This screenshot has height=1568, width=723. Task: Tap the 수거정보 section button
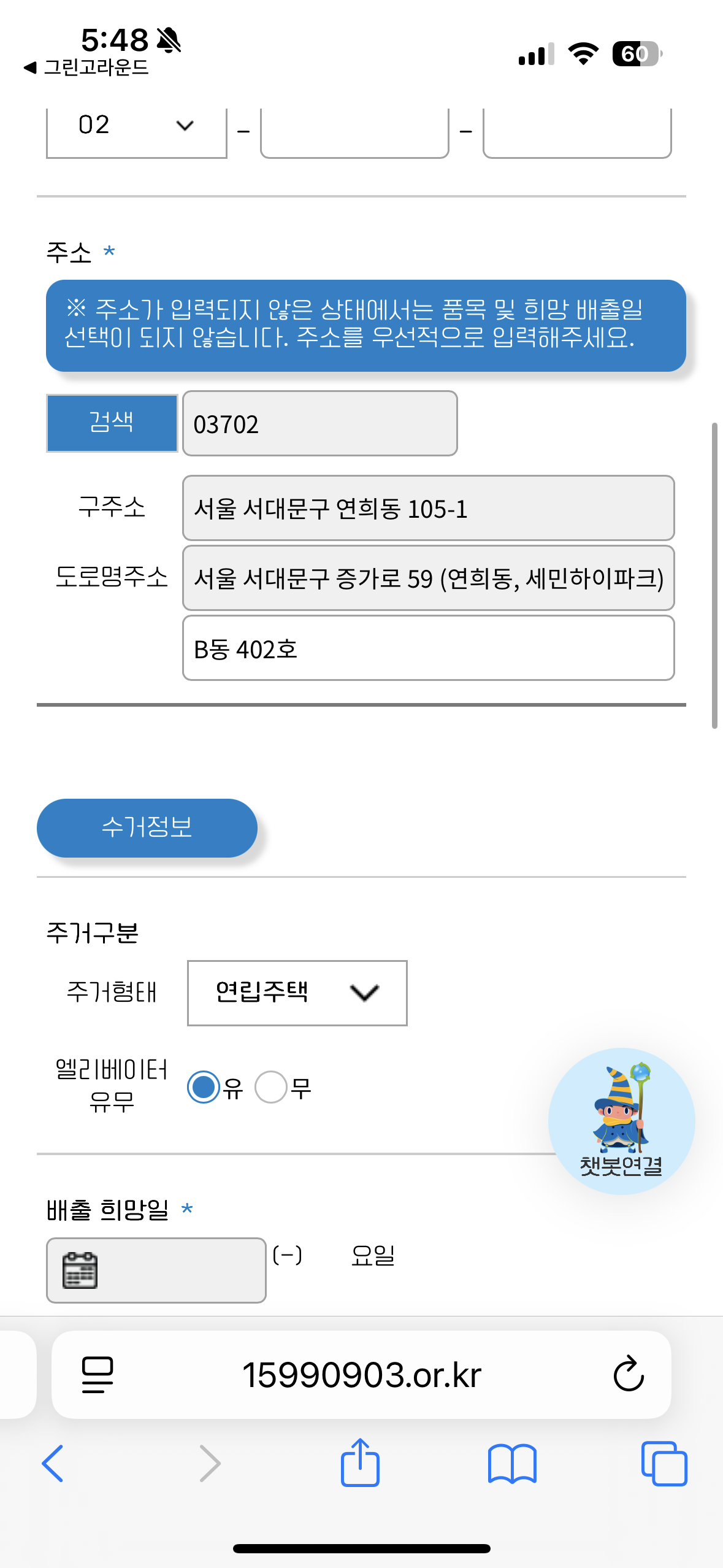147,828
